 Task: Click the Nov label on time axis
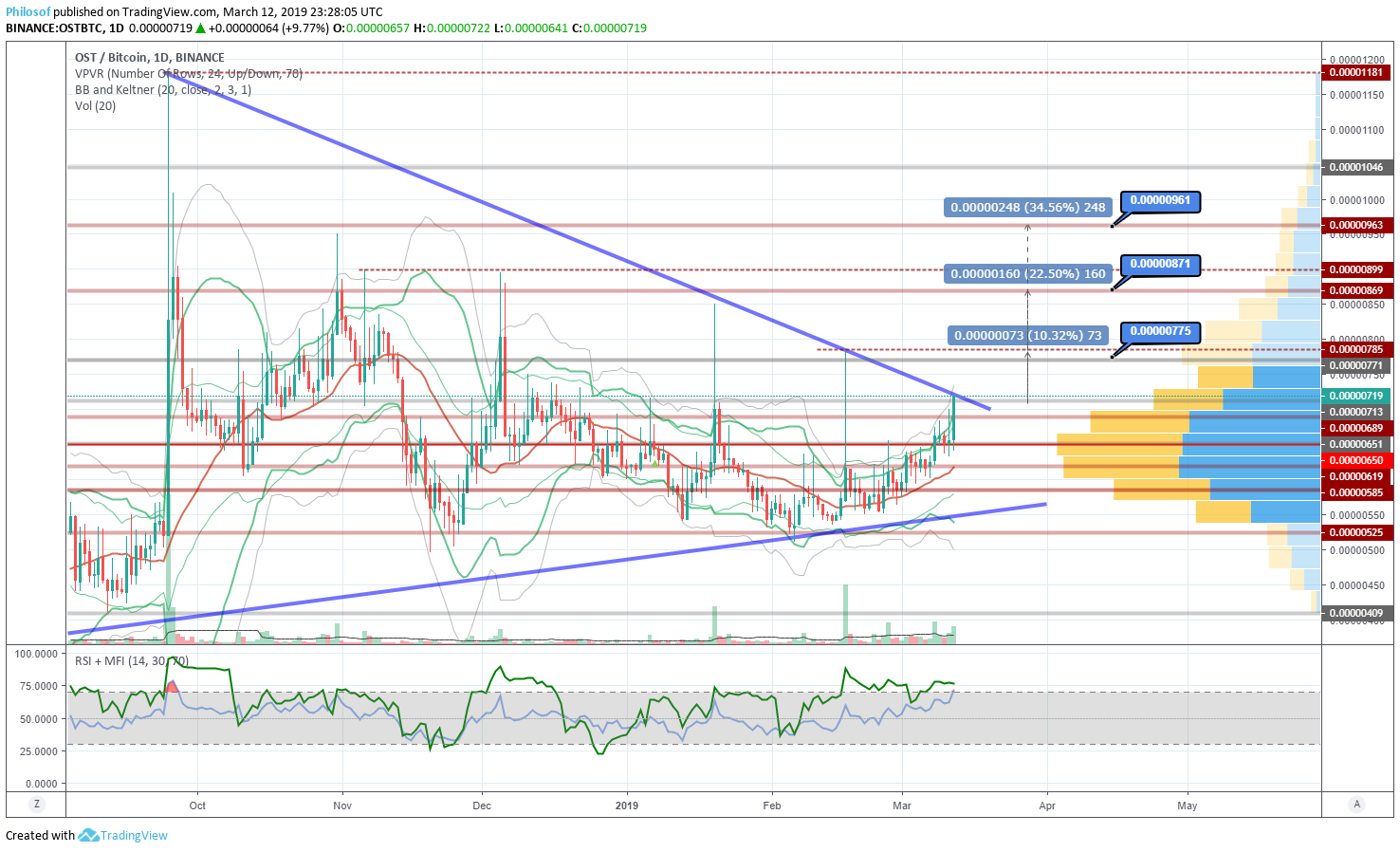point(342,806)
